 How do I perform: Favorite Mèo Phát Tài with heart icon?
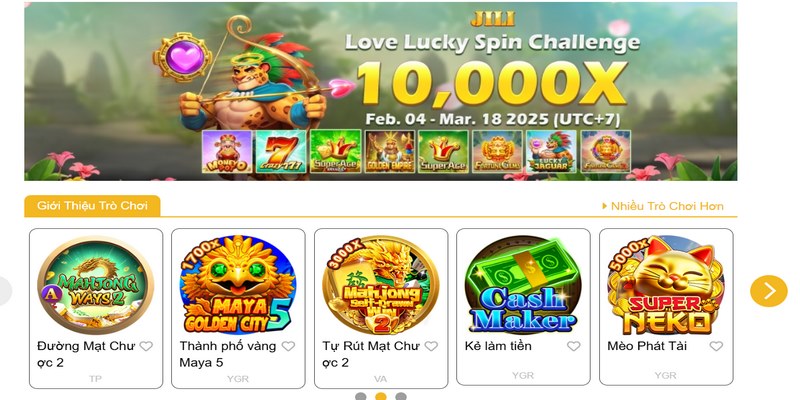point(716,346)
